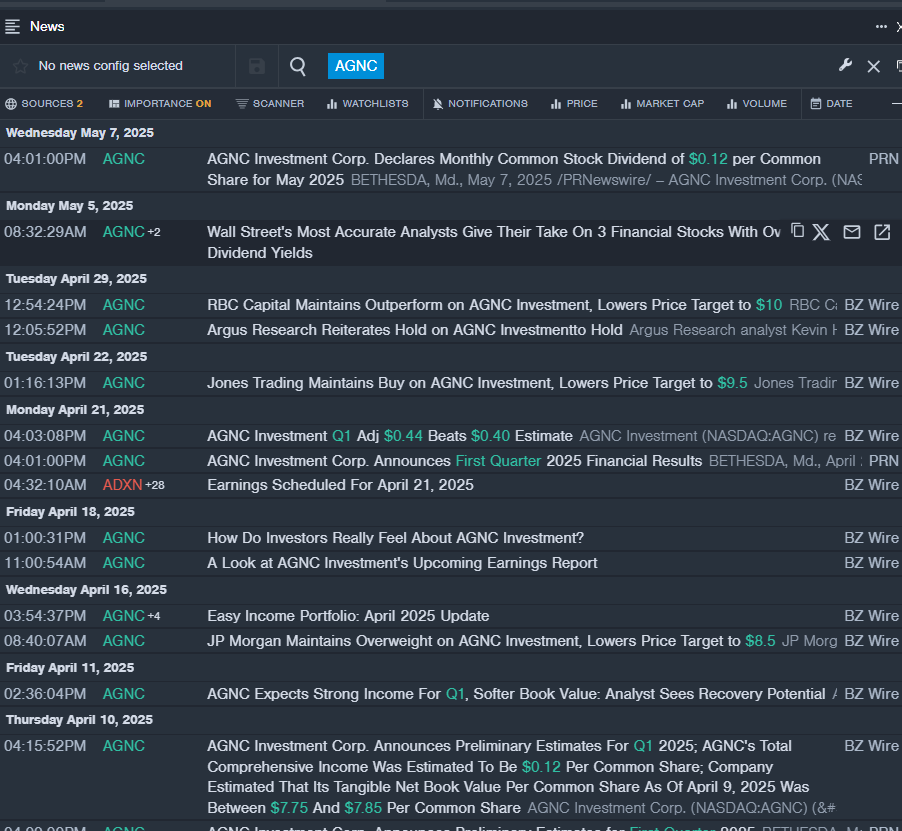
Task: Open AGNC Q1 Adj $0.44 Beats headline
Action: tap(389, 436)
